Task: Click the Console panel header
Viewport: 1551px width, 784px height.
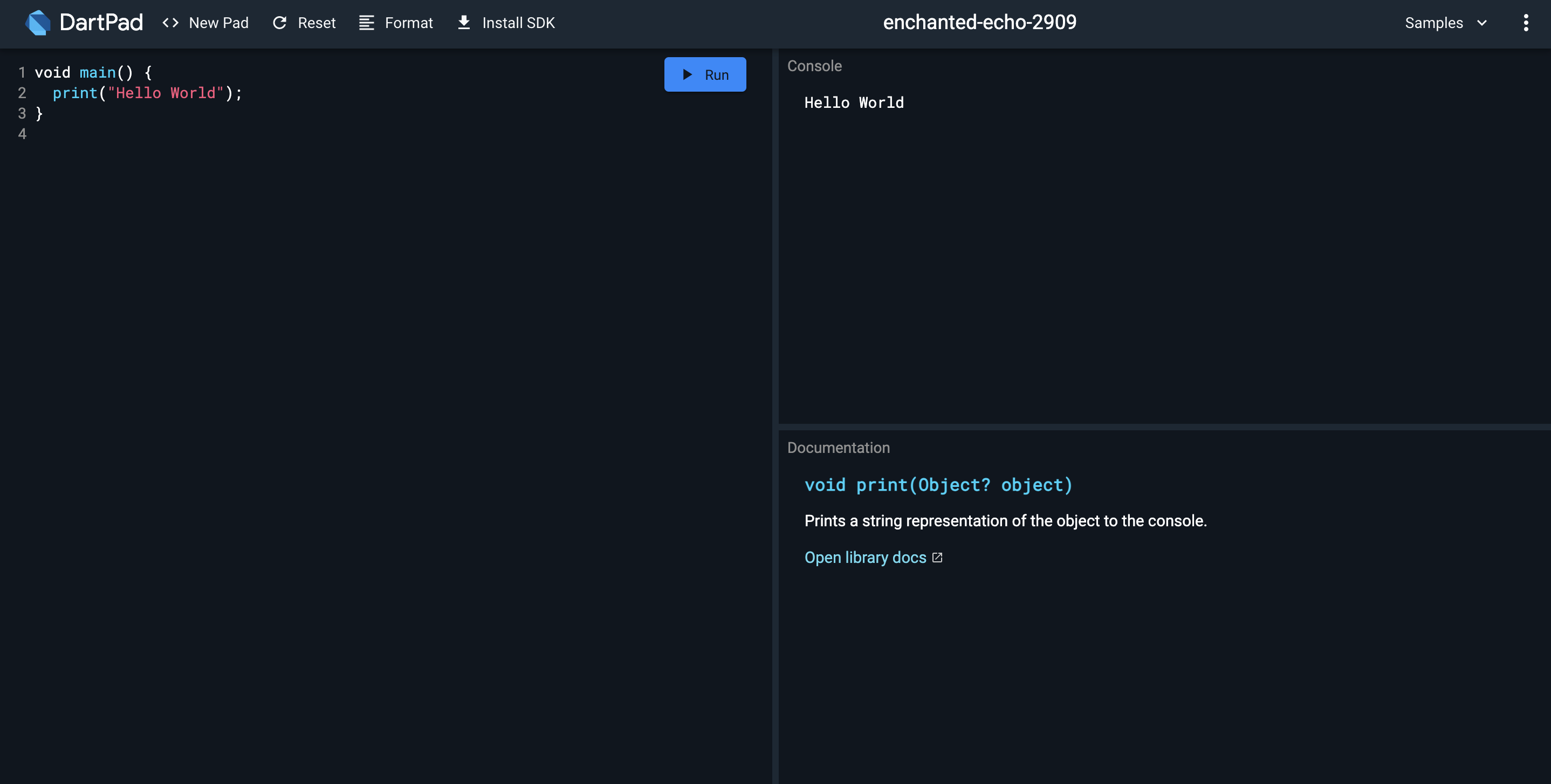Action: tap(814, 66)
